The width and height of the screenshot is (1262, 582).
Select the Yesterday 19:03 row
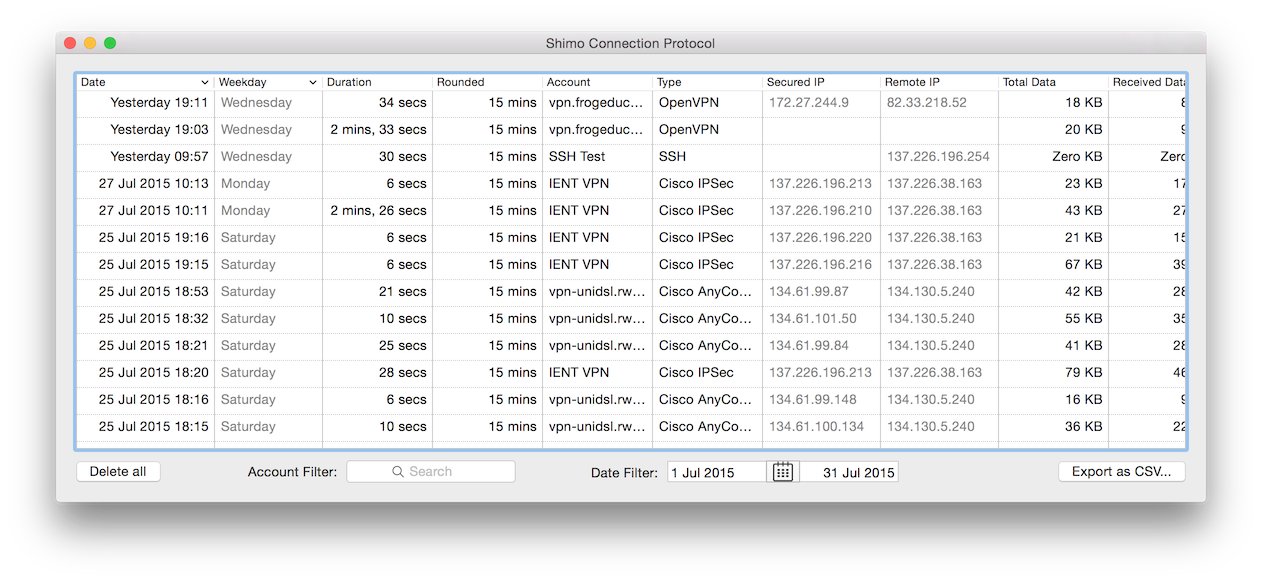[631, 130]
